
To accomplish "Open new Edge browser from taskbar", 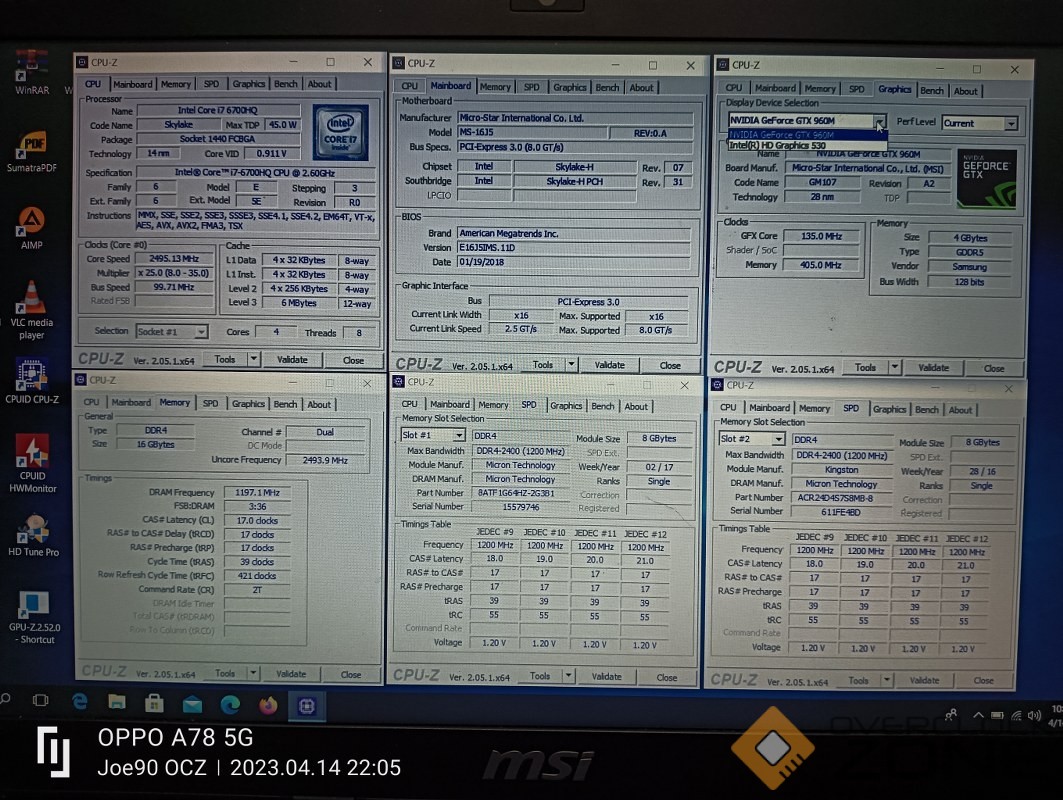I will tap(230, 705).
